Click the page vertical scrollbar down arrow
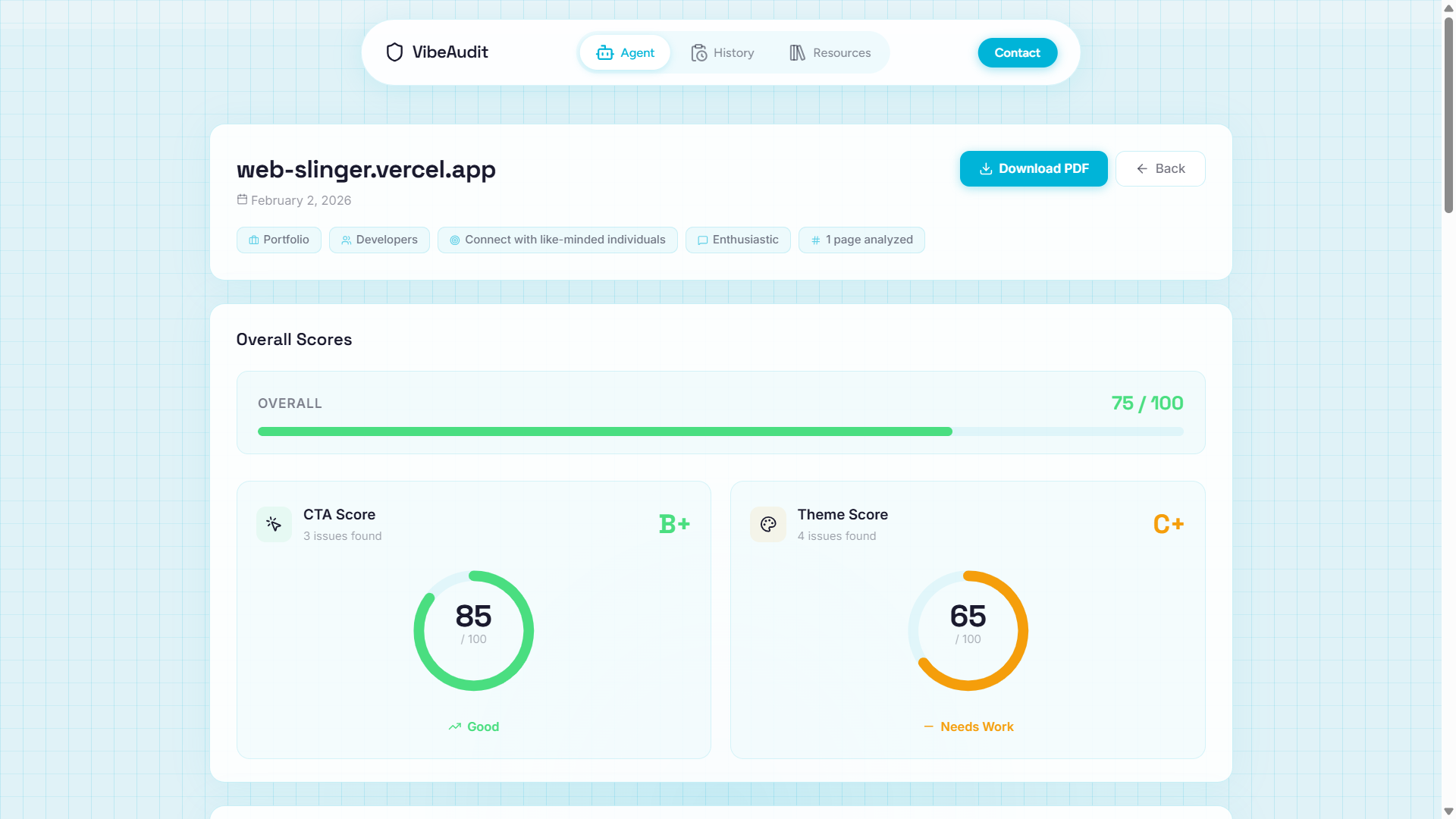 [1448, 811]
